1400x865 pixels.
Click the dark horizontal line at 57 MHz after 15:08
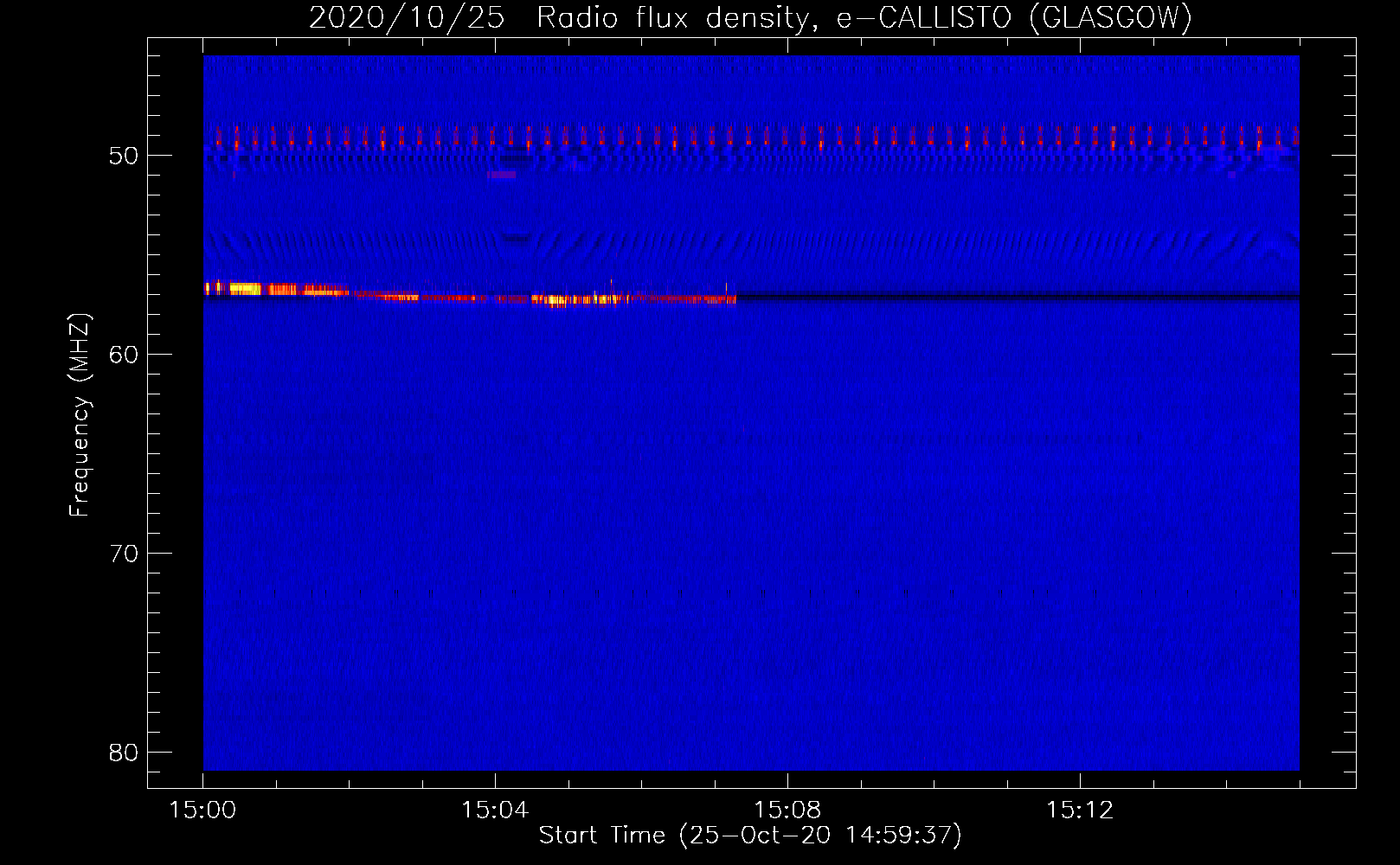point(1018,298)
